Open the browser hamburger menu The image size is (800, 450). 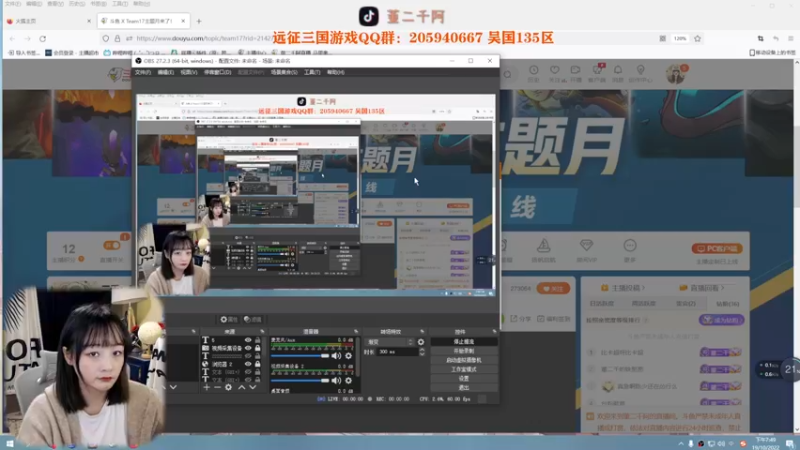click(x=791, y=38)
